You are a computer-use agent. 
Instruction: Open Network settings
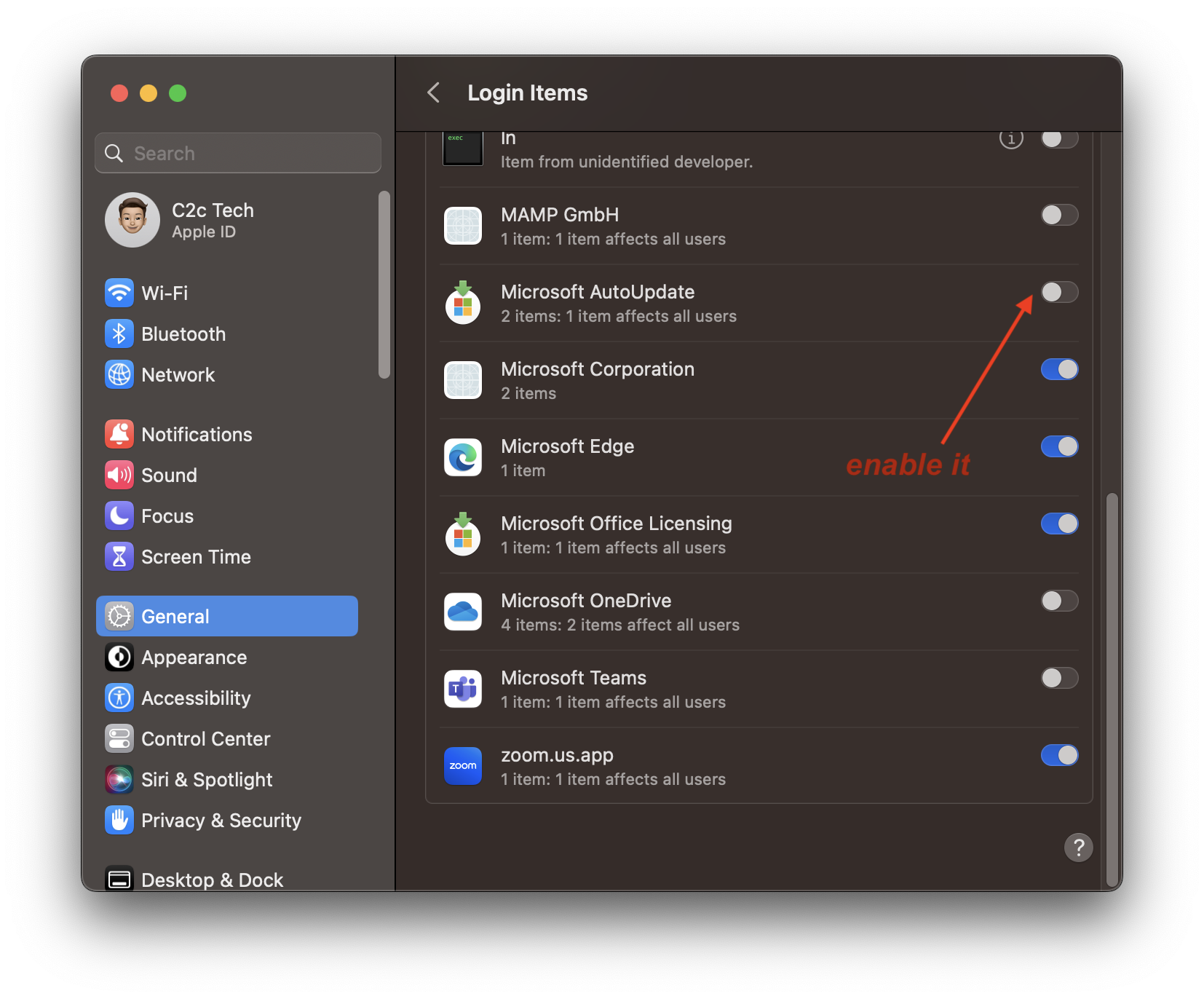point(119,374)
